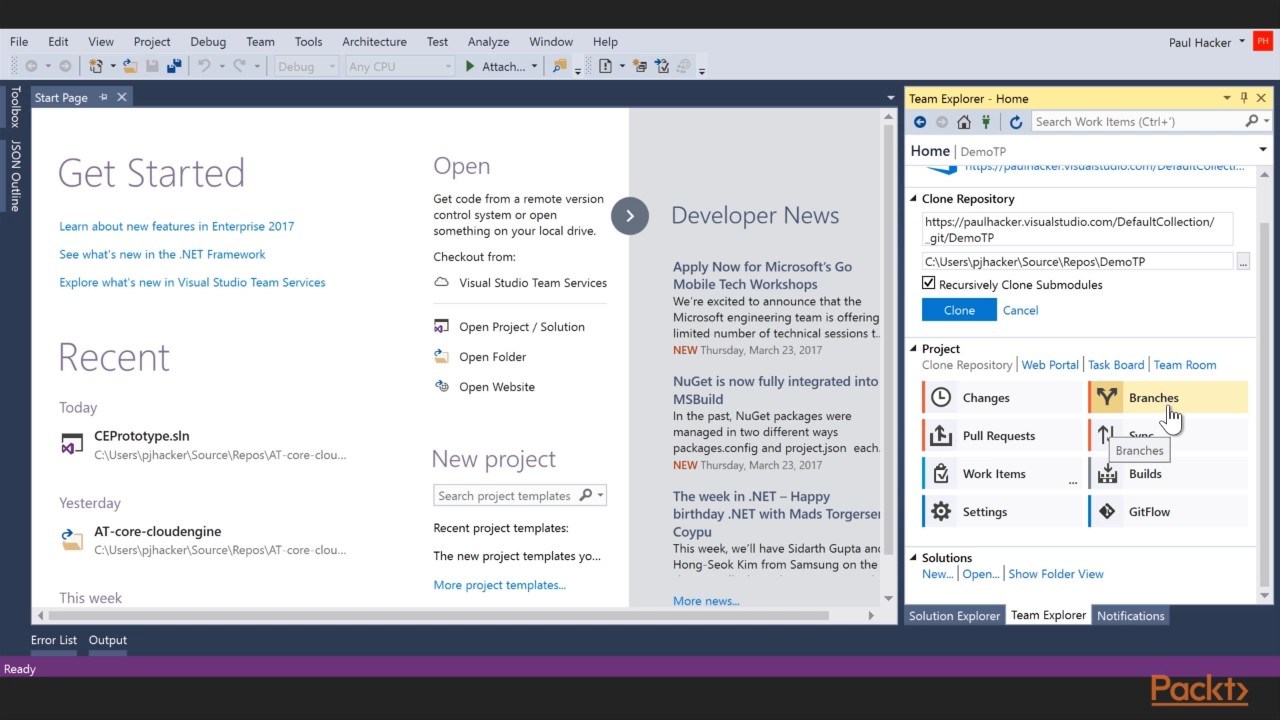The height and width of the screenshot is (720, 1280).
Task: Click the search magnifier in Team Explorer
Action: click(1252, 121)
